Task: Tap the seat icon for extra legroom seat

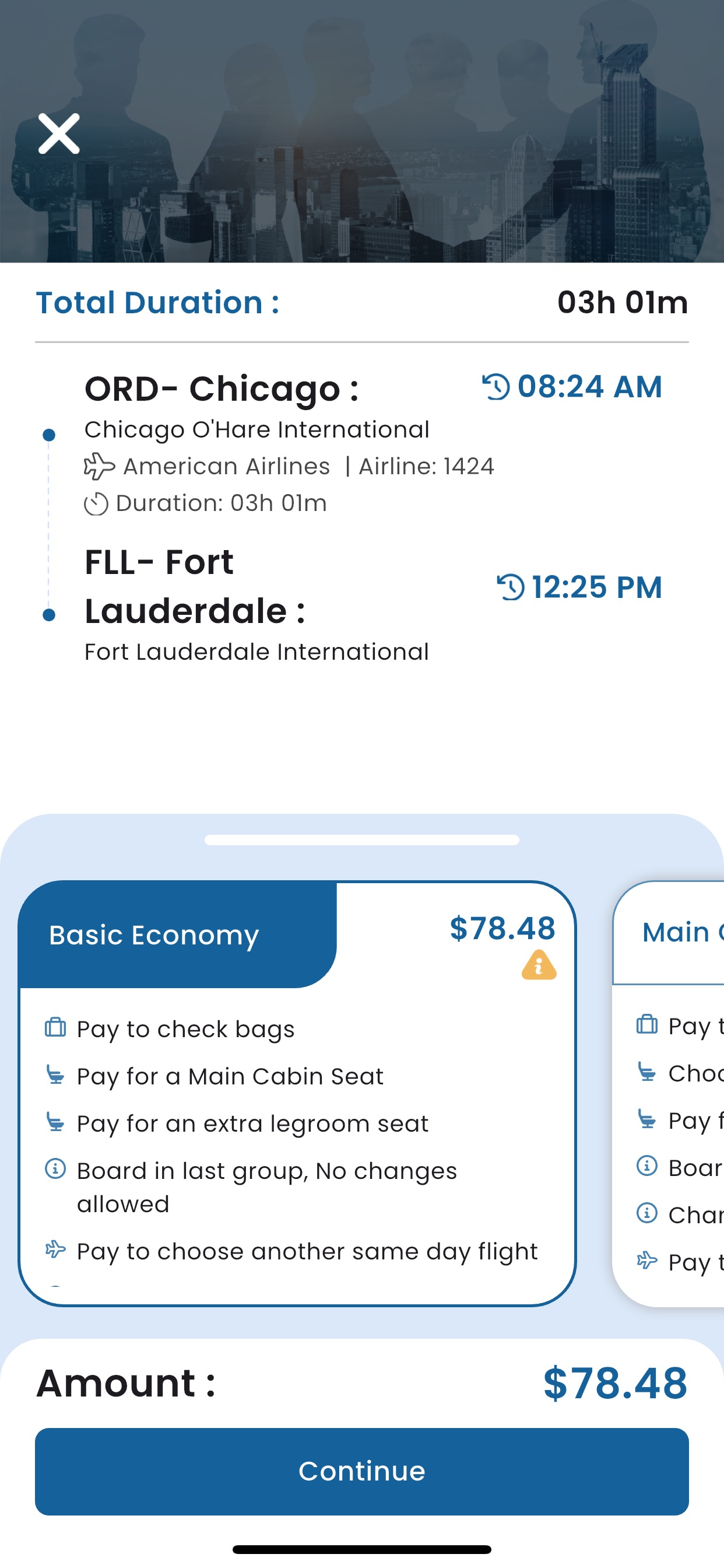Action: coord(55,1122)
